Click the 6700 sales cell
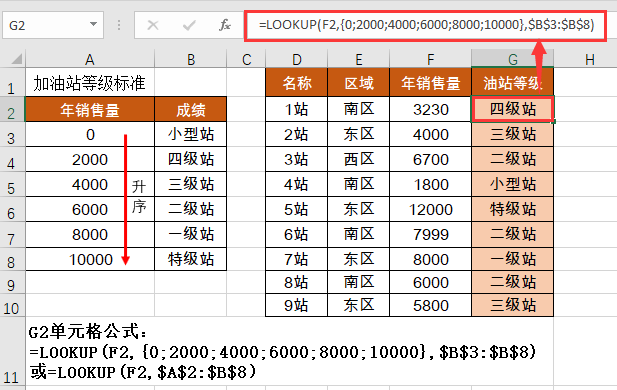Image resolution: width=617 pixels, height=390 pixels. pos(430,159)
